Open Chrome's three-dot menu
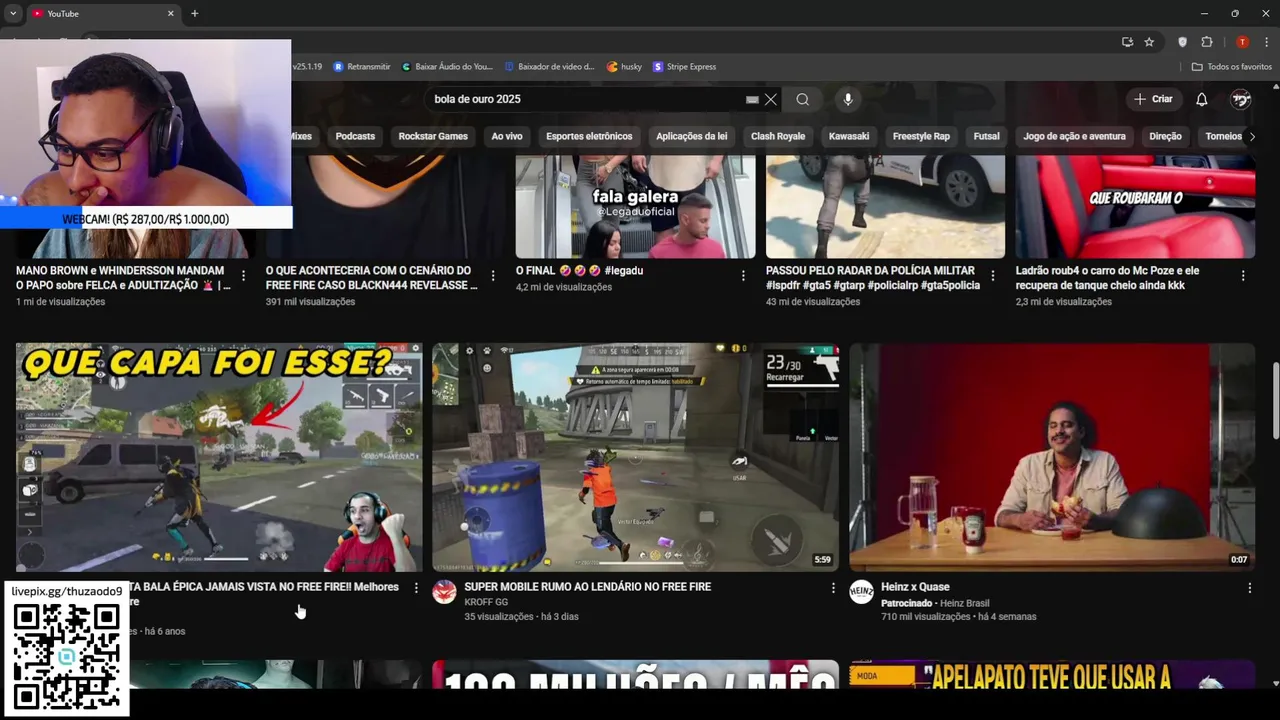This screenshot has width=1280, height=720. coord(1267,42)
